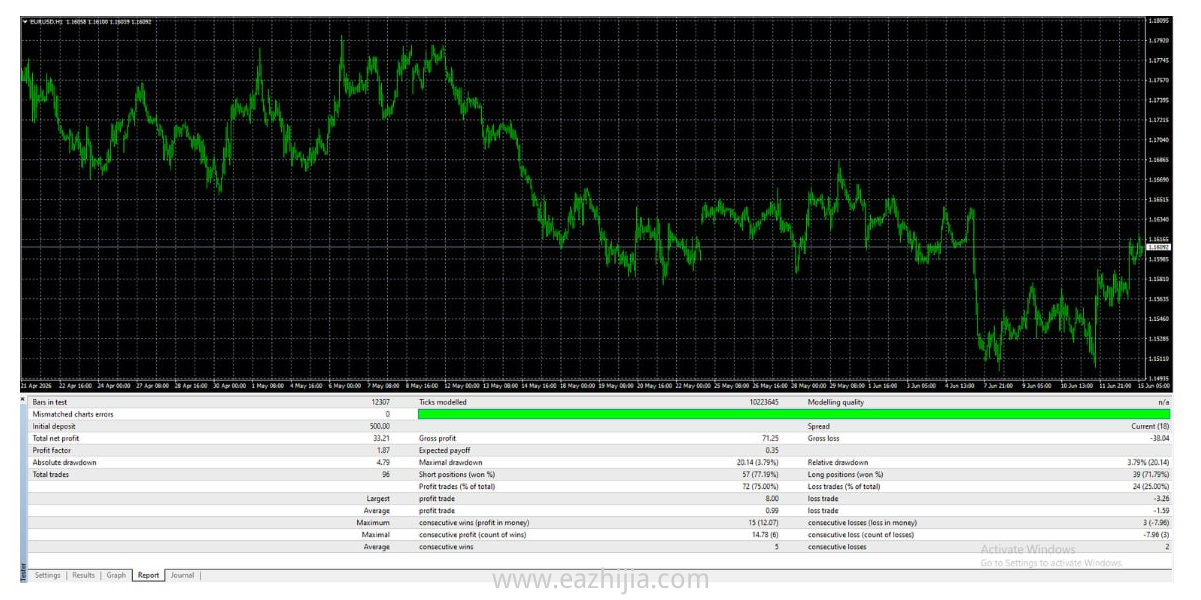Click the 'Bars in test' label
The width and height of the screenshot is (1201, 600).
click(x=48, y=402)
